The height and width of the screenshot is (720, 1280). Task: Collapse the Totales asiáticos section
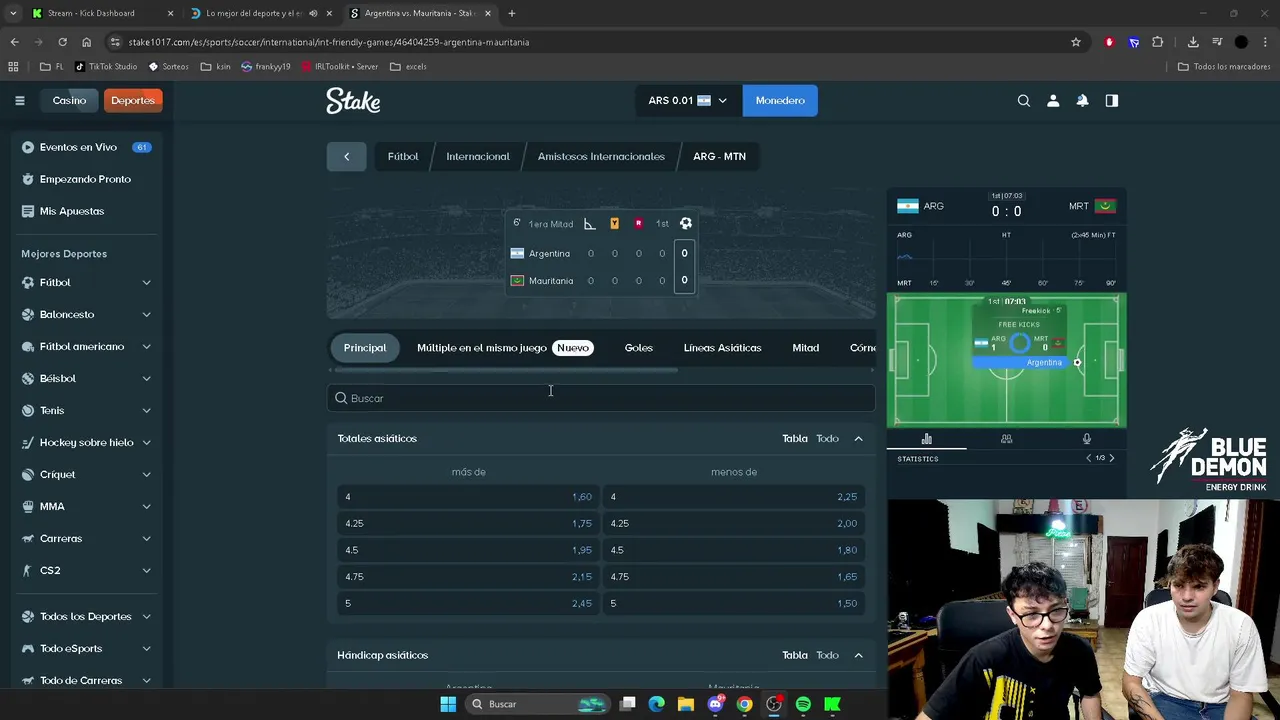pos(858,438)
